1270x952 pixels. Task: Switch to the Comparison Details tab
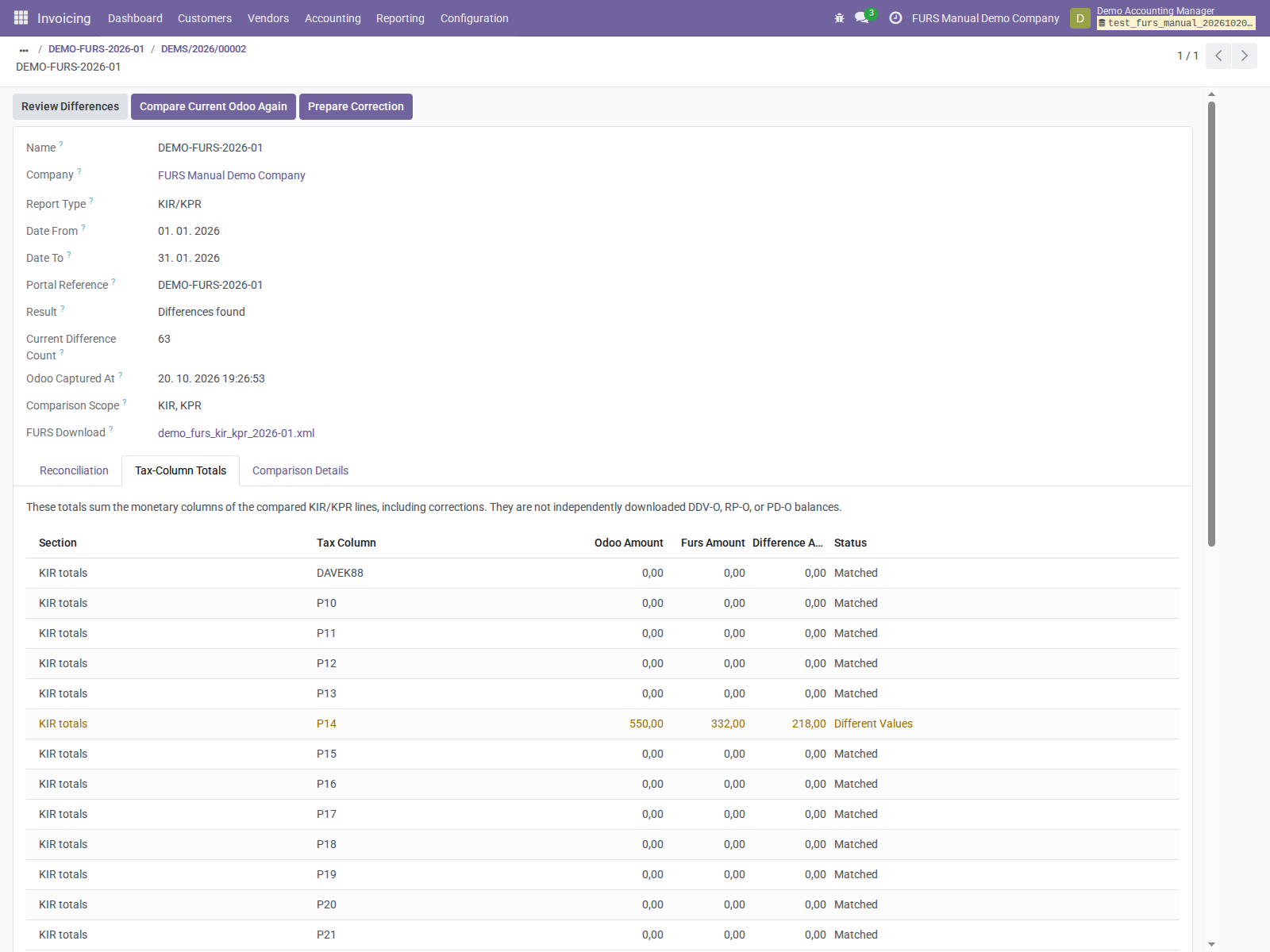coord(300,470)
